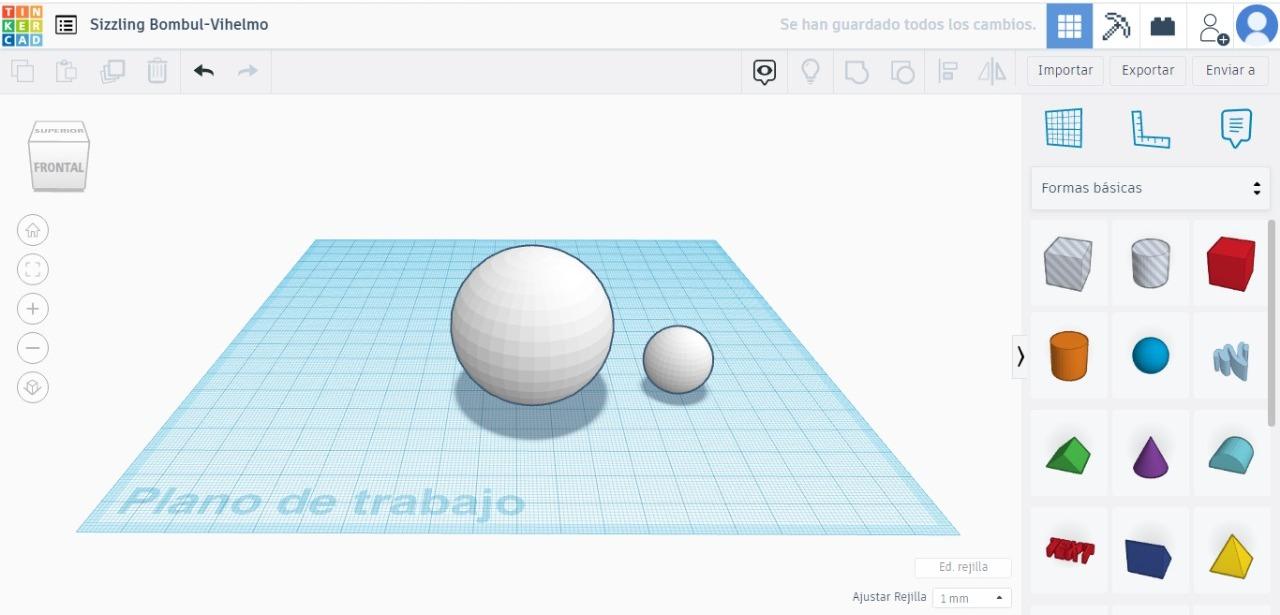Select the Workplane tool icon

1064,128
